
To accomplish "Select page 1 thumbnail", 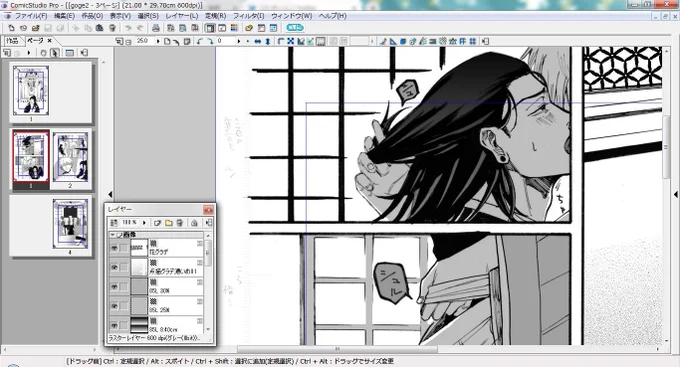I will [31, 91].
